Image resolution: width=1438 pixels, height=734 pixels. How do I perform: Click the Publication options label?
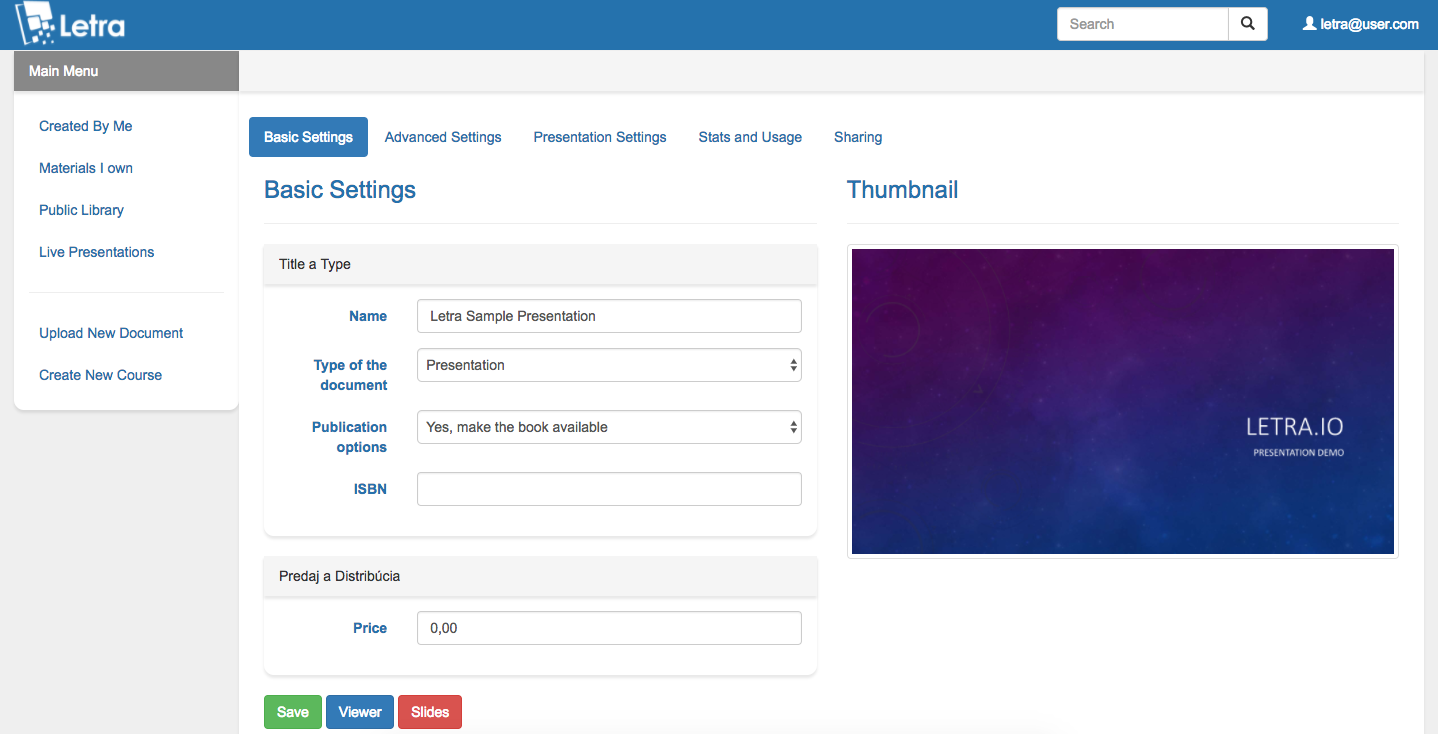coord(350,437)
